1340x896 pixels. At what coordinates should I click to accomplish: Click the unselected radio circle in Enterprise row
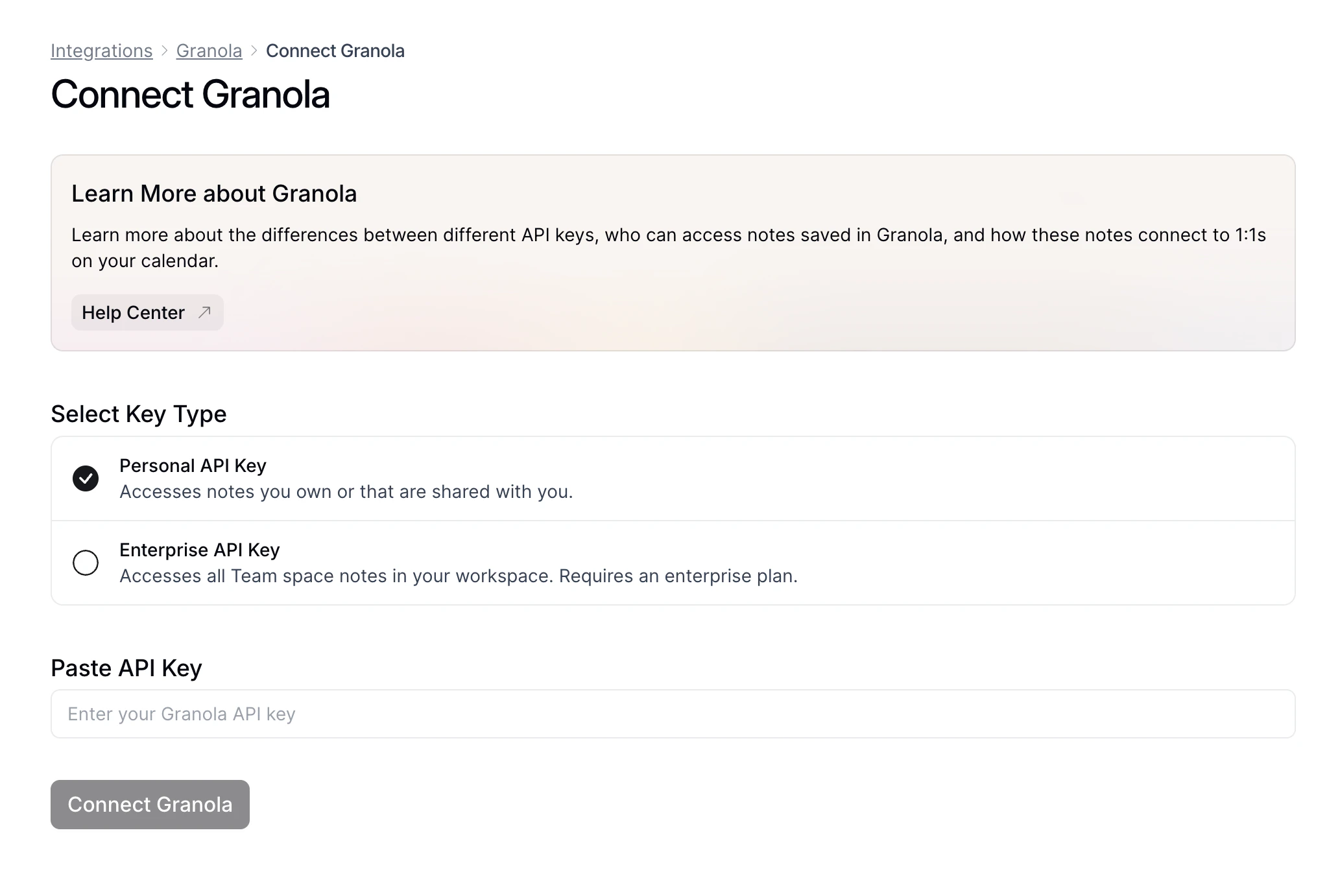click(85, 563)
